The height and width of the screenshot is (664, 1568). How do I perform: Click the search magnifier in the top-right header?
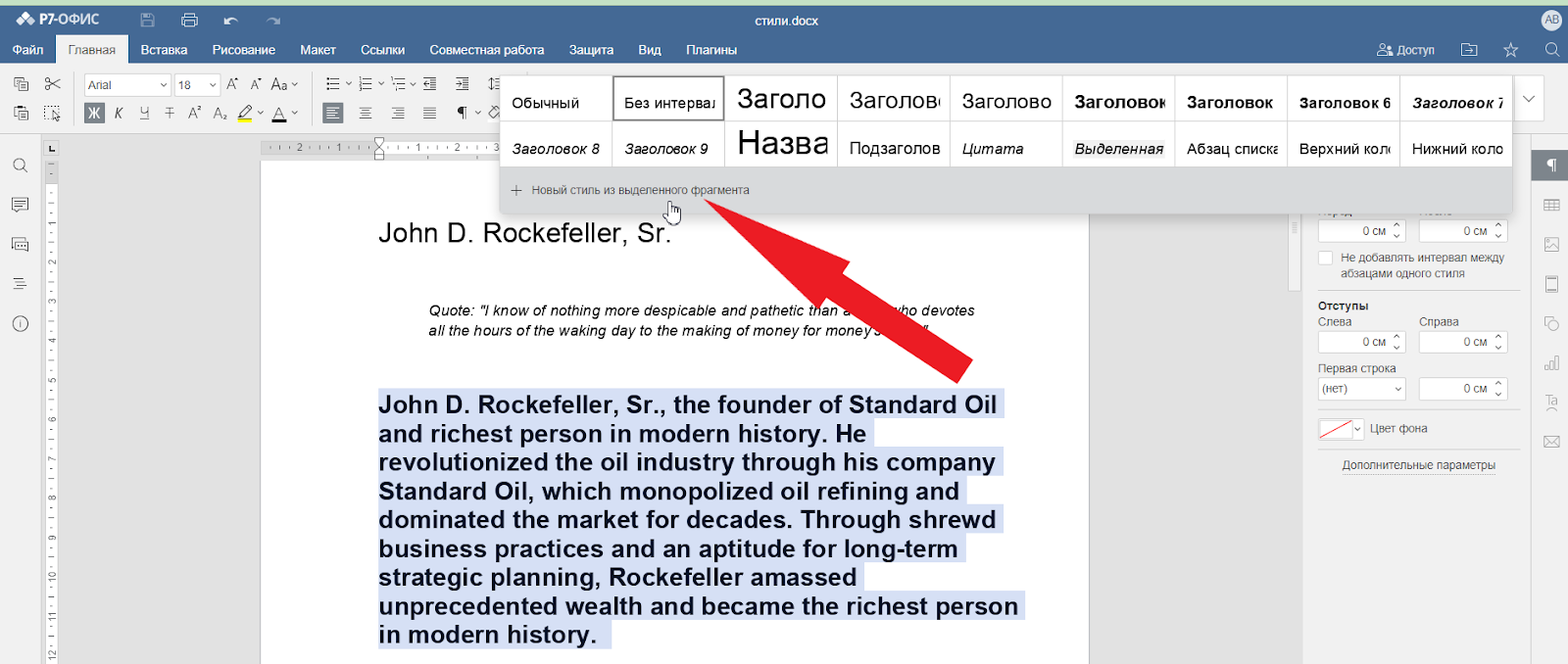[1551, 49]
